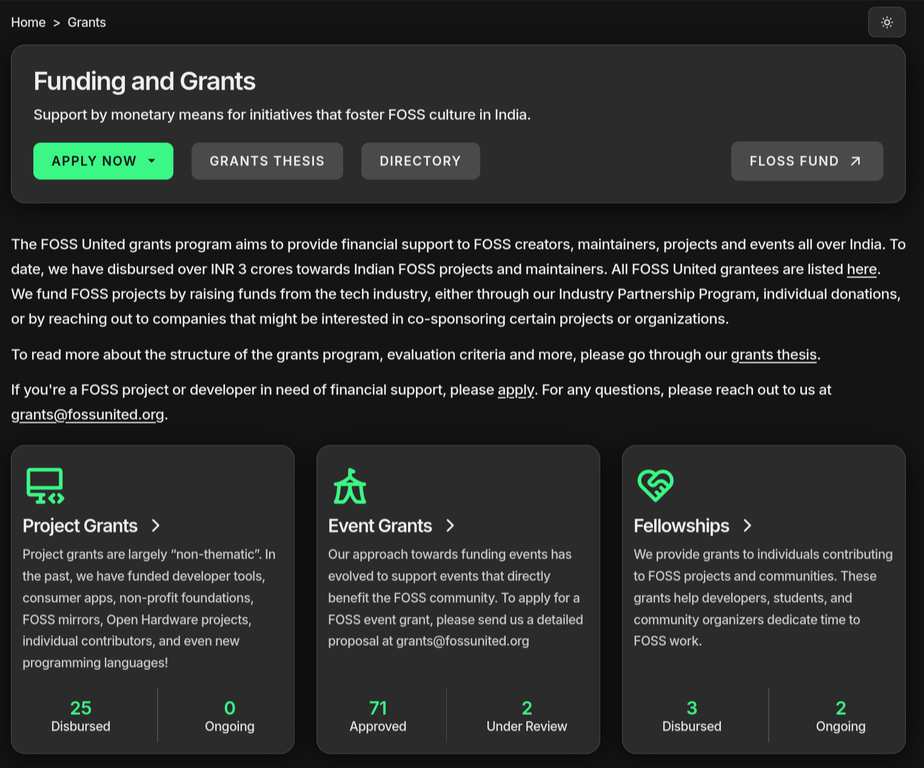The image size is (924, 768).
Task: Expand Event Grants via its chevron
Action: [x=449, y=525]
